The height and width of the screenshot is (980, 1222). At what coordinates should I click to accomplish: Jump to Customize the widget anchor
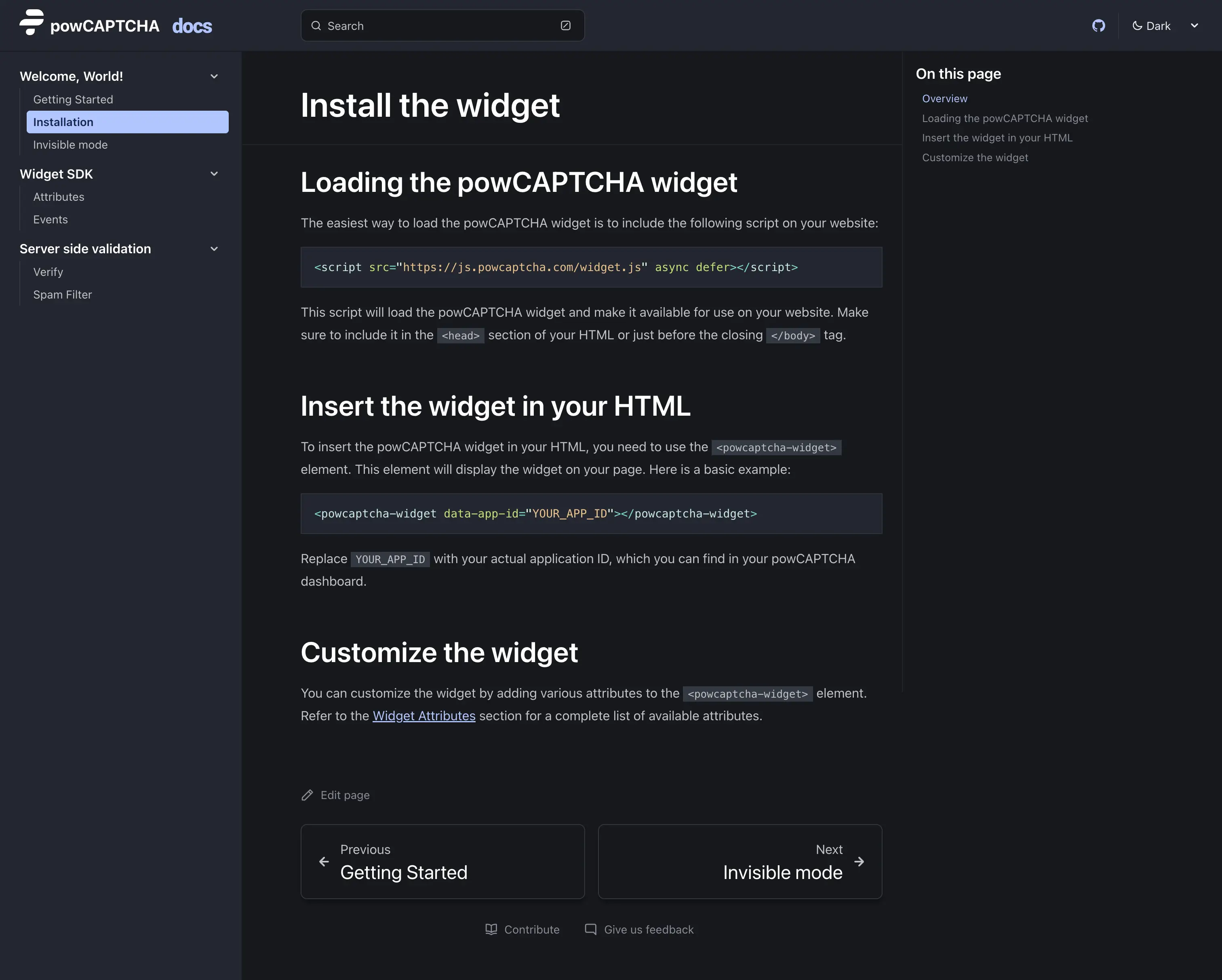coord(975,158)
